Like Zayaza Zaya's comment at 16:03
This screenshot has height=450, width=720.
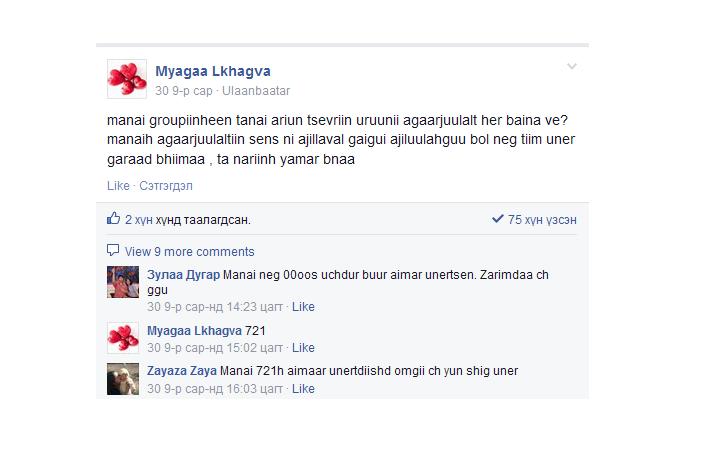coord(303,388)
